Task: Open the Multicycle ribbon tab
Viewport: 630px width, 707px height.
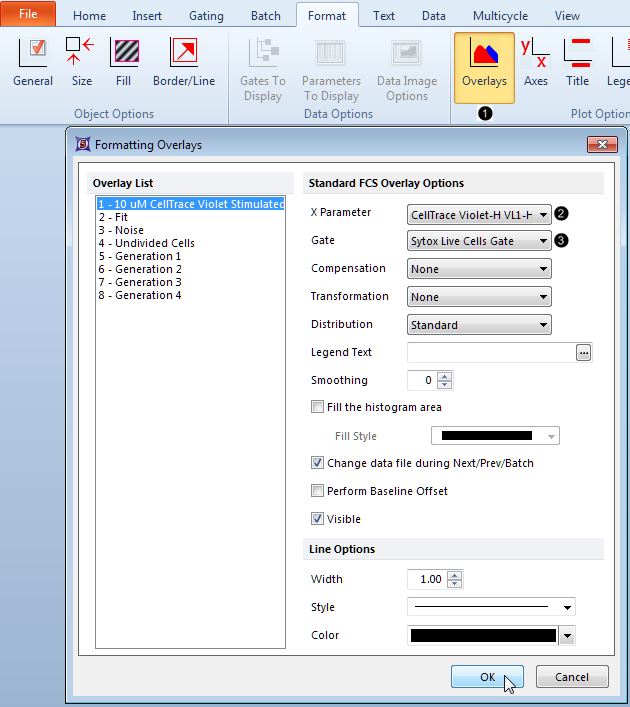Action: pyautogui.click(x=500, y=16)
